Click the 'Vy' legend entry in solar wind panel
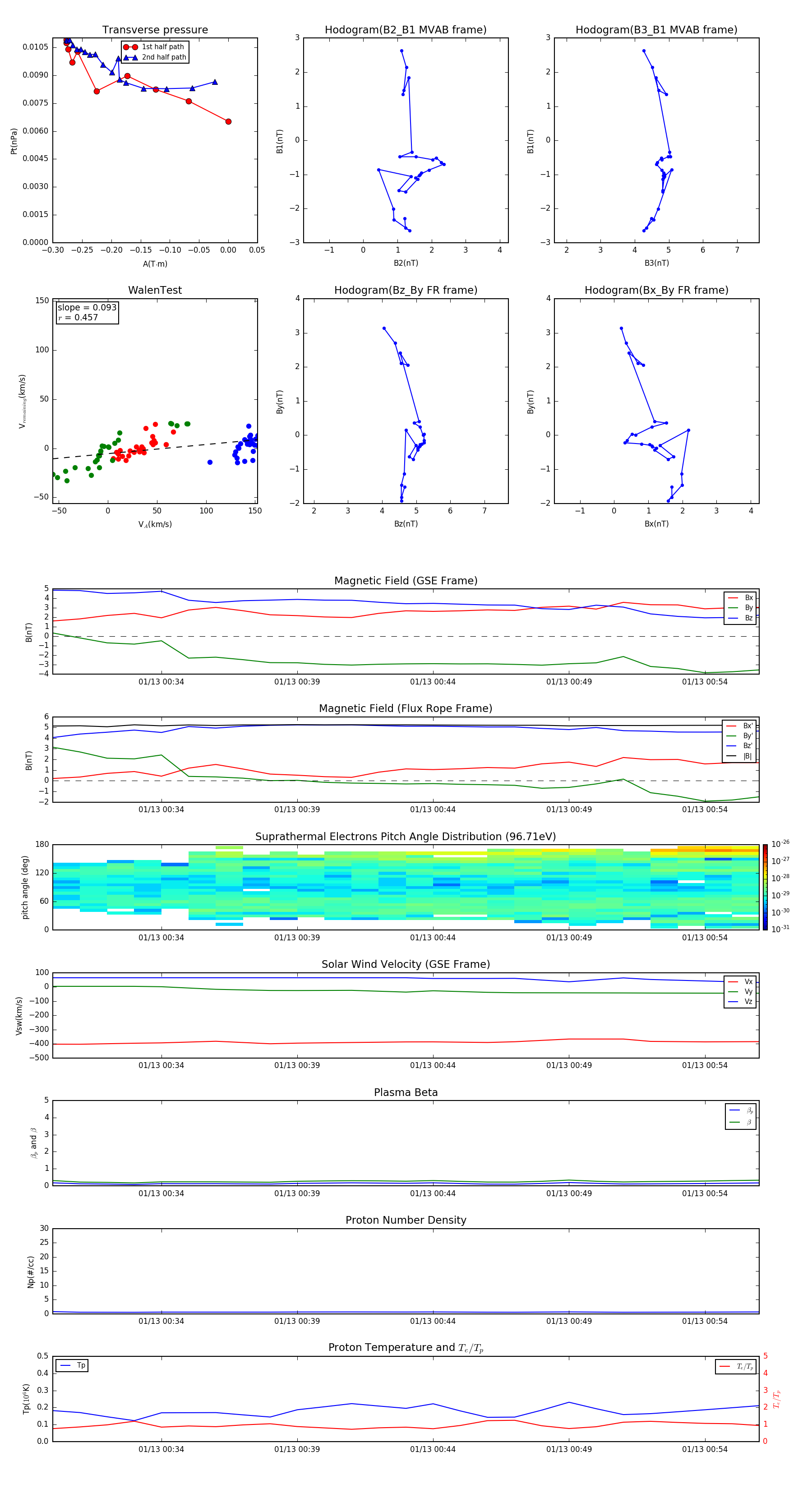Image resolution: width=812 pixels, height=1489 pixels. (x=740, y=991)
